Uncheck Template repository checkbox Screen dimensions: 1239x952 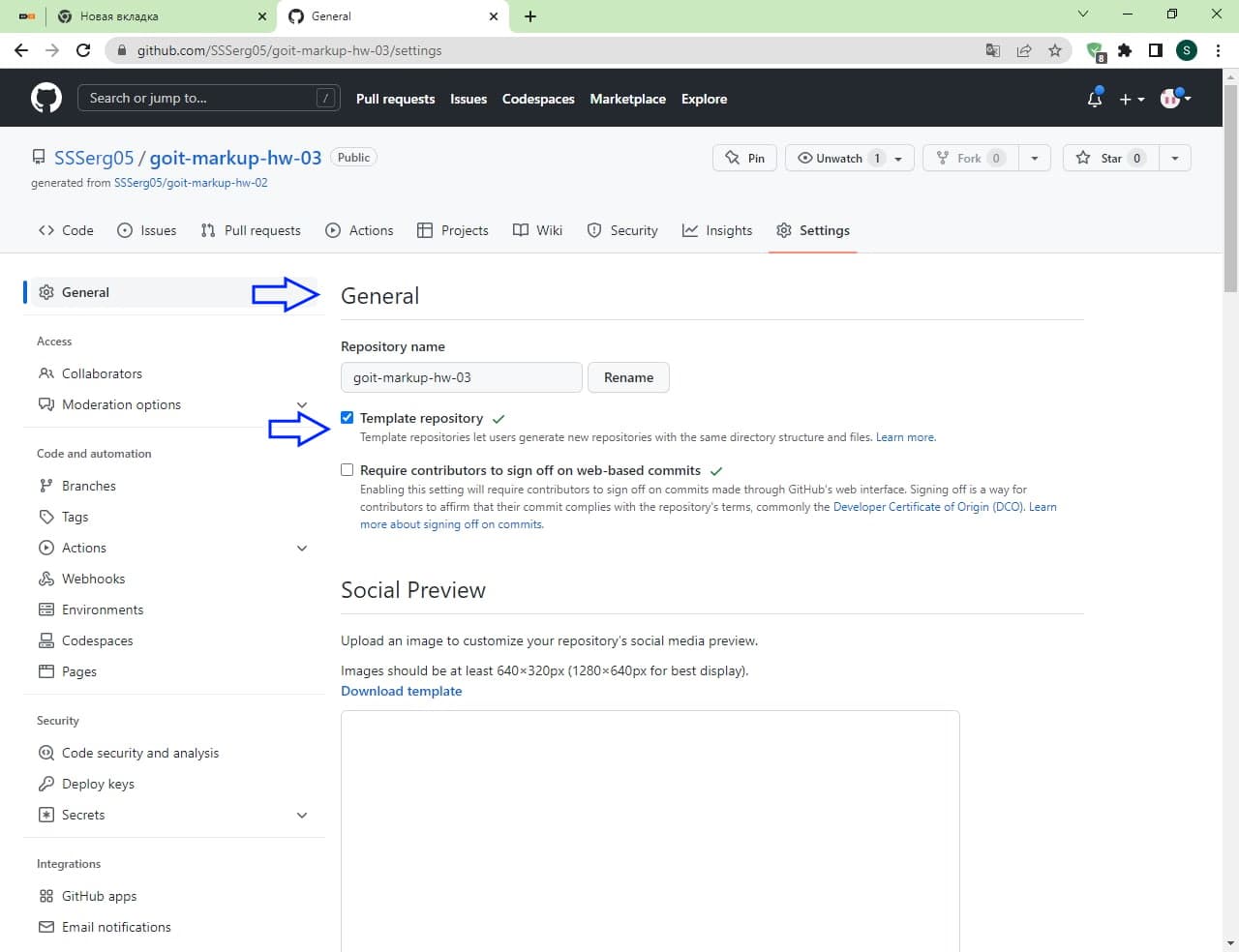pyautogui.click(x=348, y=418)
